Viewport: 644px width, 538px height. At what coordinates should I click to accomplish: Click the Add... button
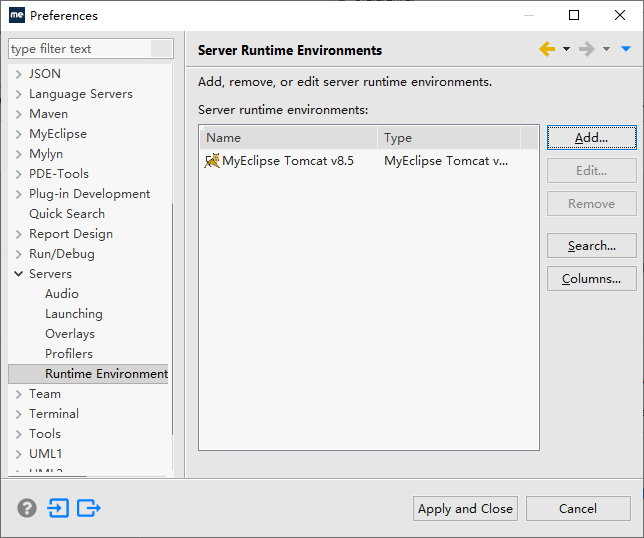pyautogui.click(x=591, y=138)
